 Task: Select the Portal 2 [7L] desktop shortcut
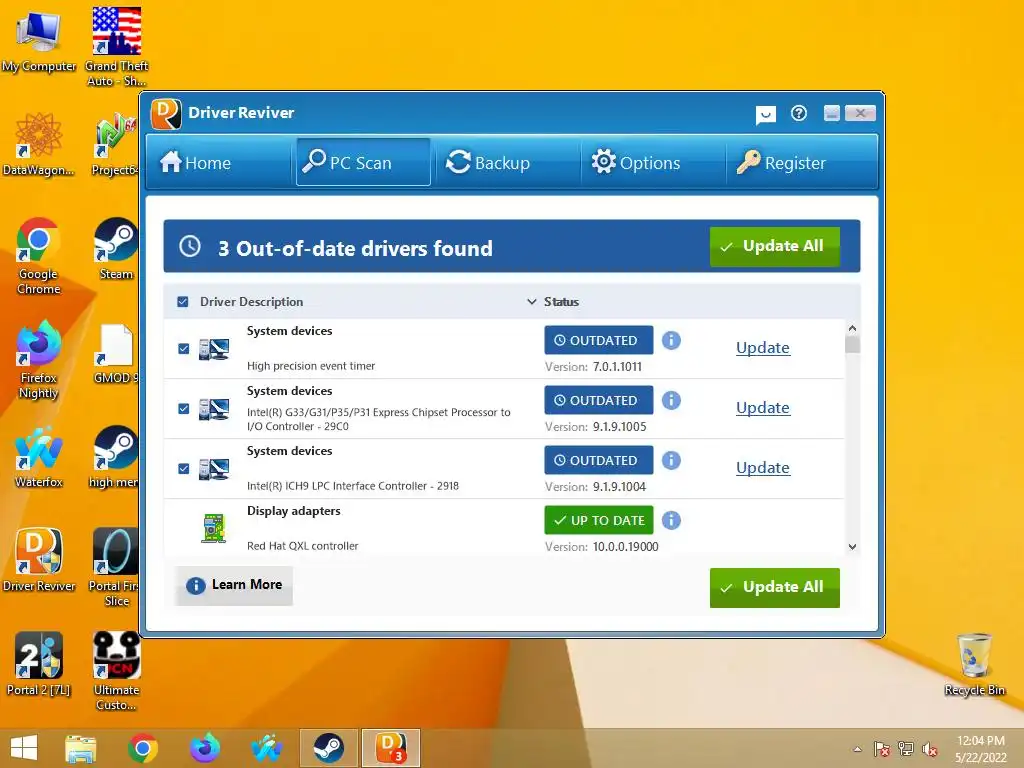click(39, 664)
